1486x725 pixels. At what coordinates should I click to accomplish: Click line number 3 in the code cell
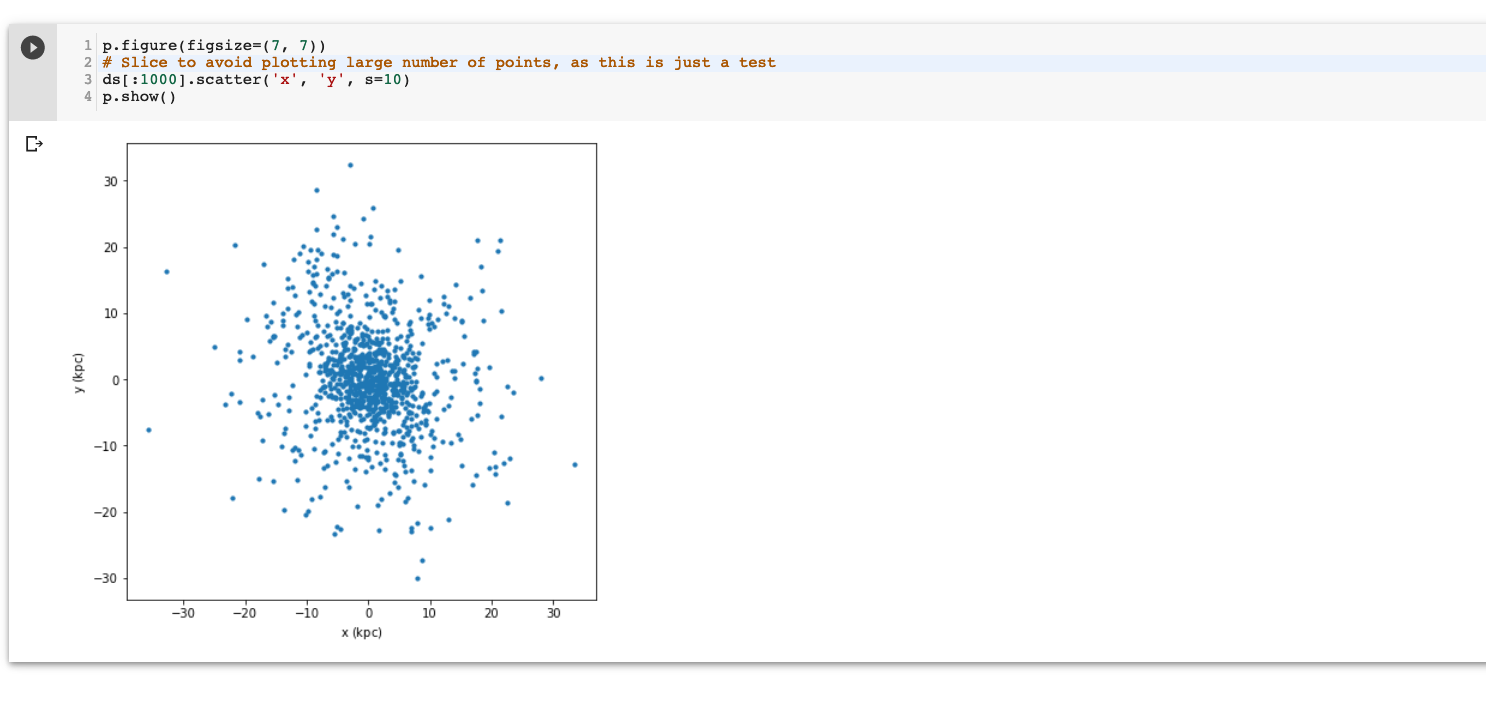[86, 80]
